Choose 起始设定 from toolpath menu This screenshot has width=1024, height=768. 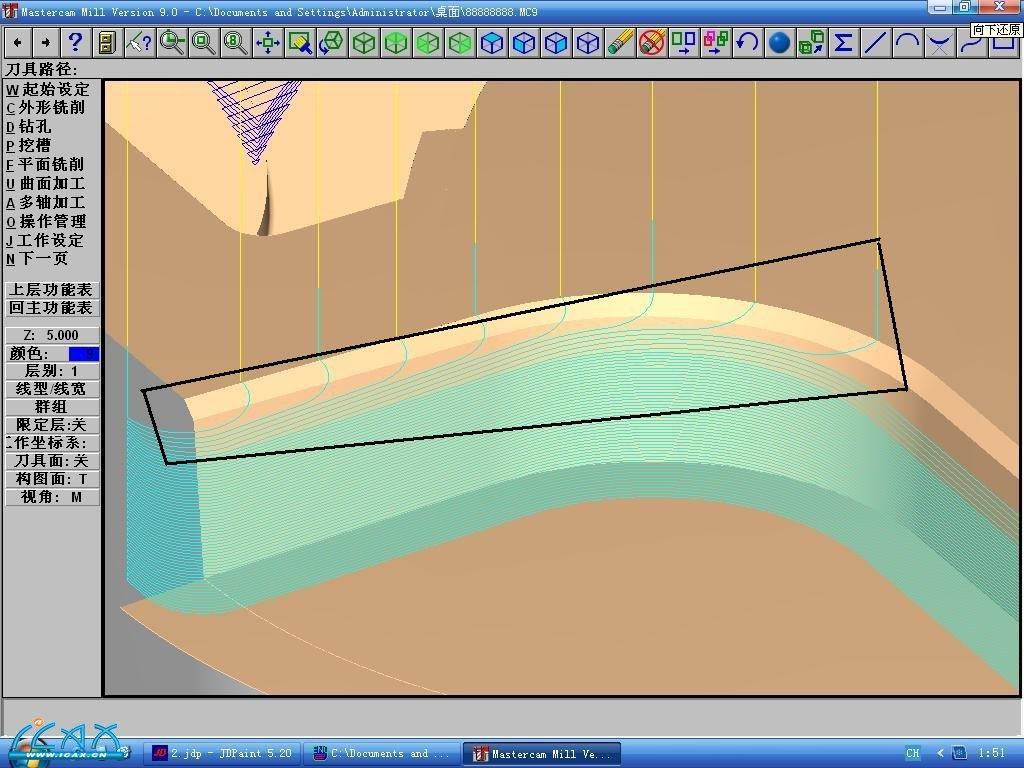47,89
